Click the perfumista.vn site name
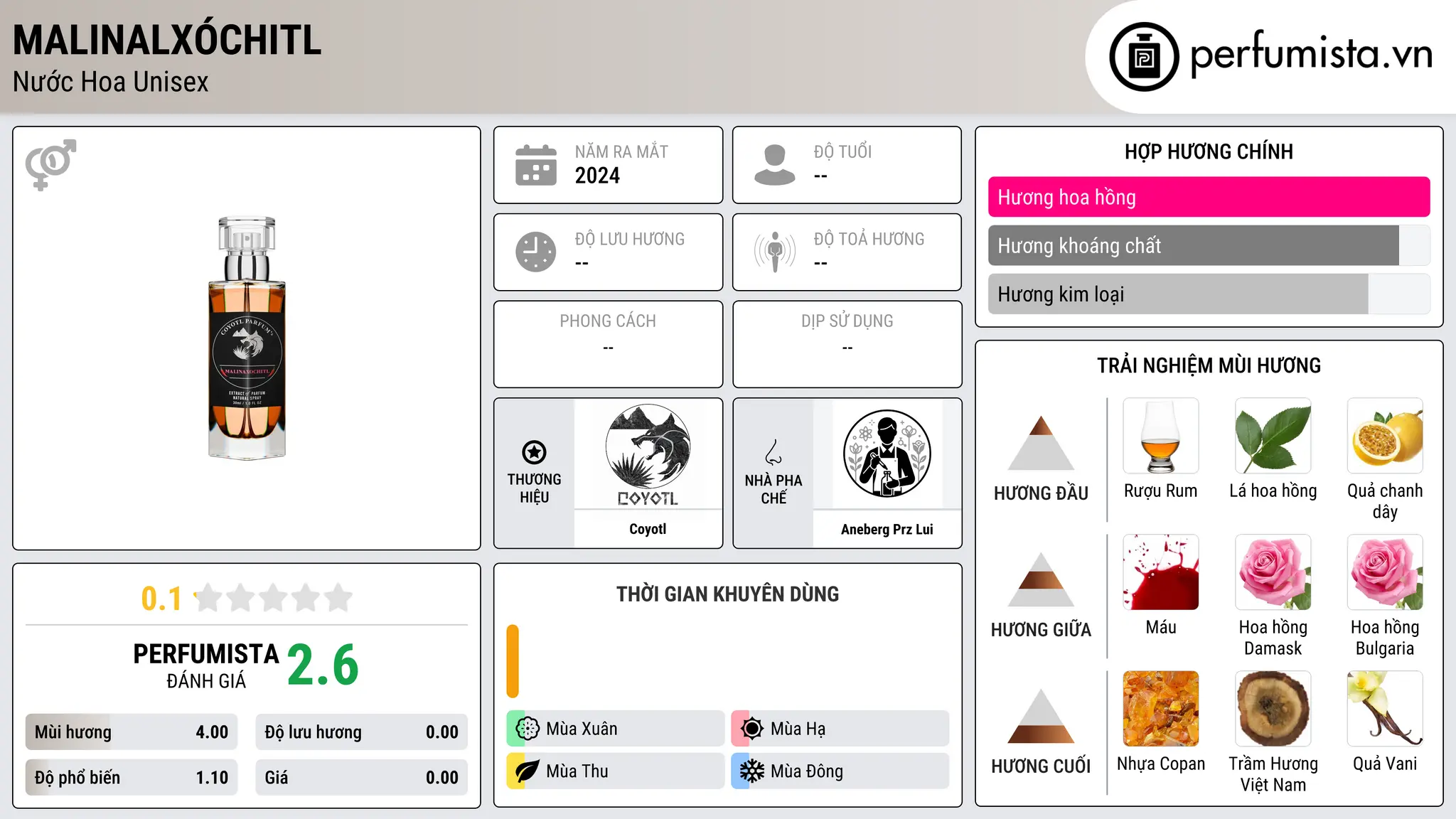Screen dimensions: 1456x819 (1311, 54)
